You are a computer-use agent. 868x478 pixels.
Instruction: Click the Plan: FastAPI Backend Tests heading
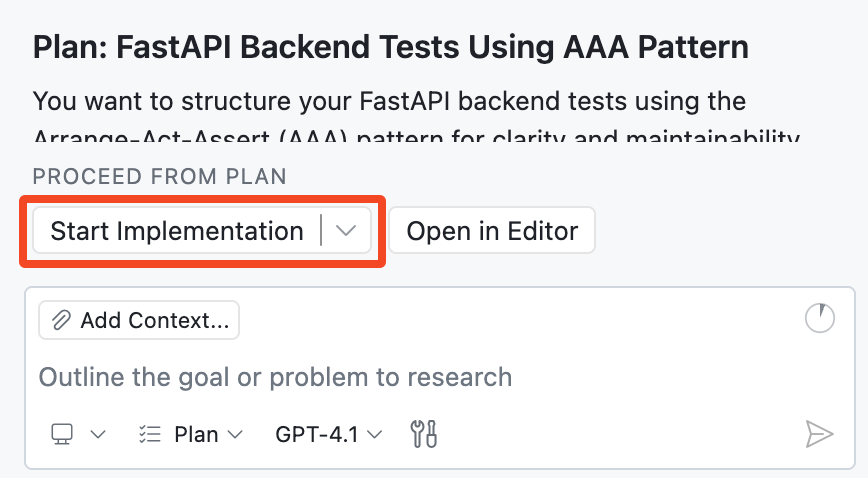(391, 47)
